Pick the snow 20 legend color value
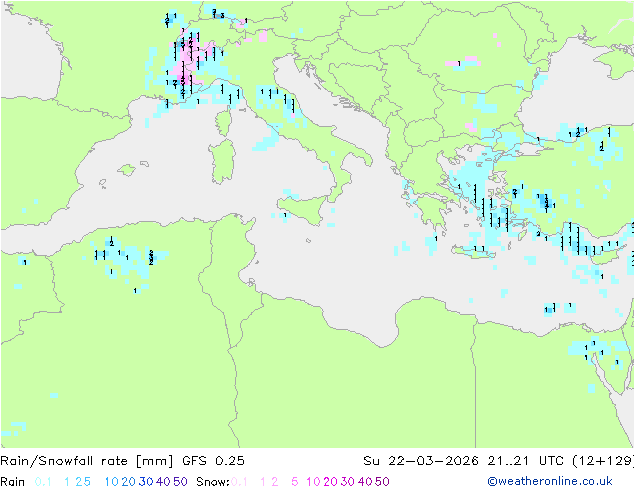Image resolution: width=634 pixels, height=490 pixels. click(330, 482)
